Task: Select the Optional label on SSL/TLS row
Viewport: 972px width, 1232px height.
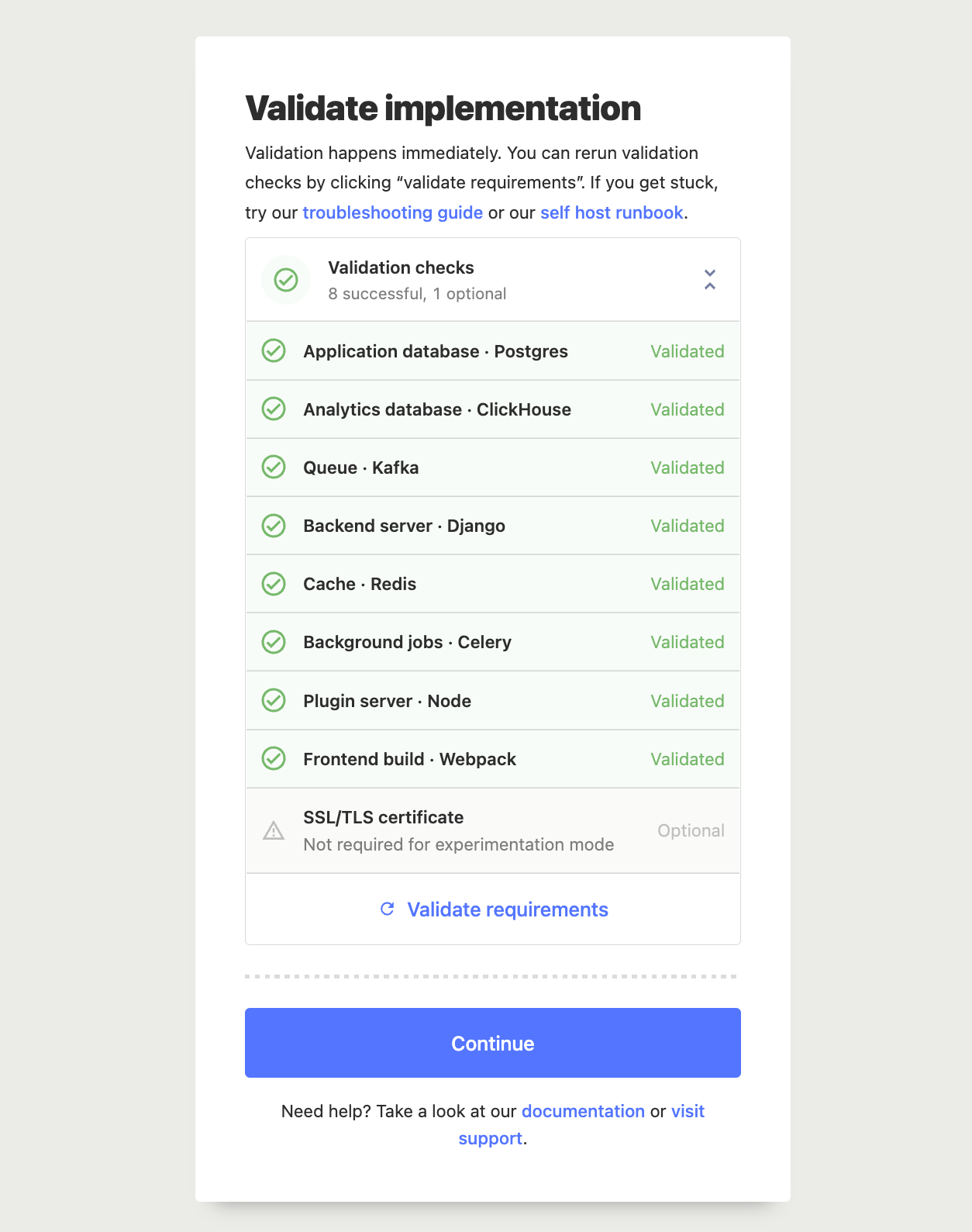Action: pos(691,830)
